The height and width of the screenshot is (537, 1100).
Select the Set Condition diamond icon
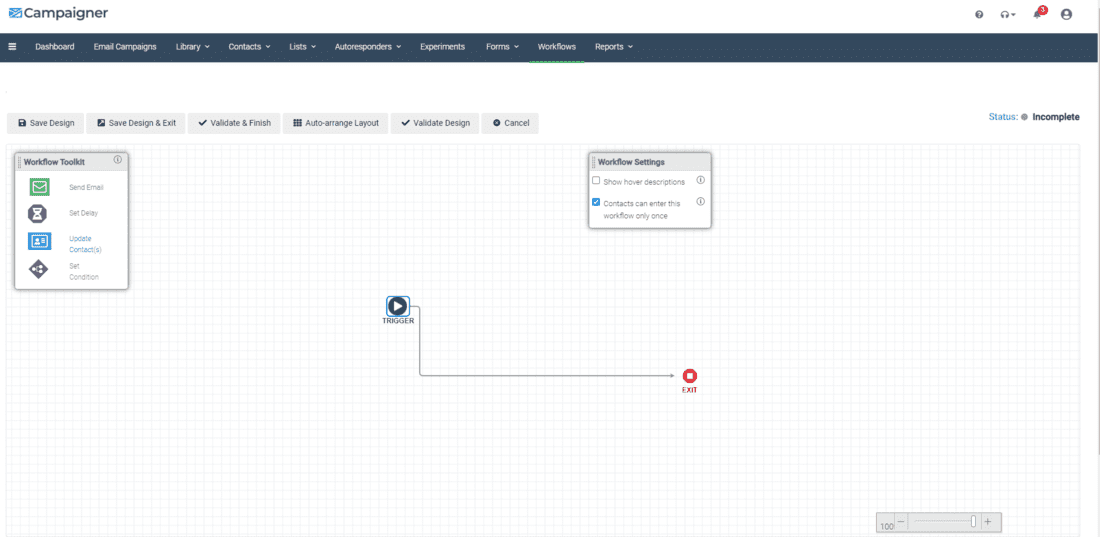pyautogui.click(x=38, y=269)
